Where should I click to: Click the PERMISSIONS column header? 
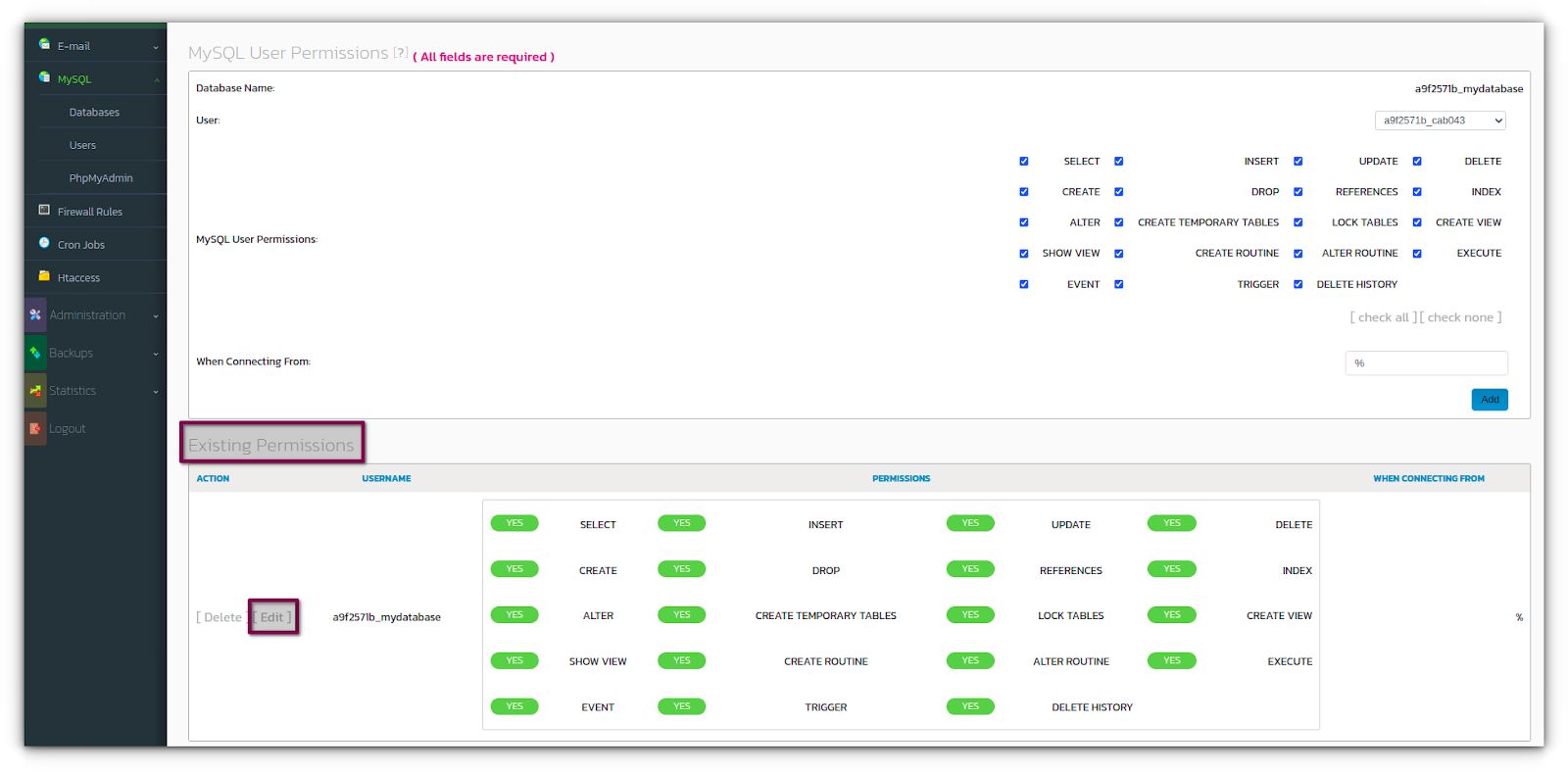[x=902, y=479]
